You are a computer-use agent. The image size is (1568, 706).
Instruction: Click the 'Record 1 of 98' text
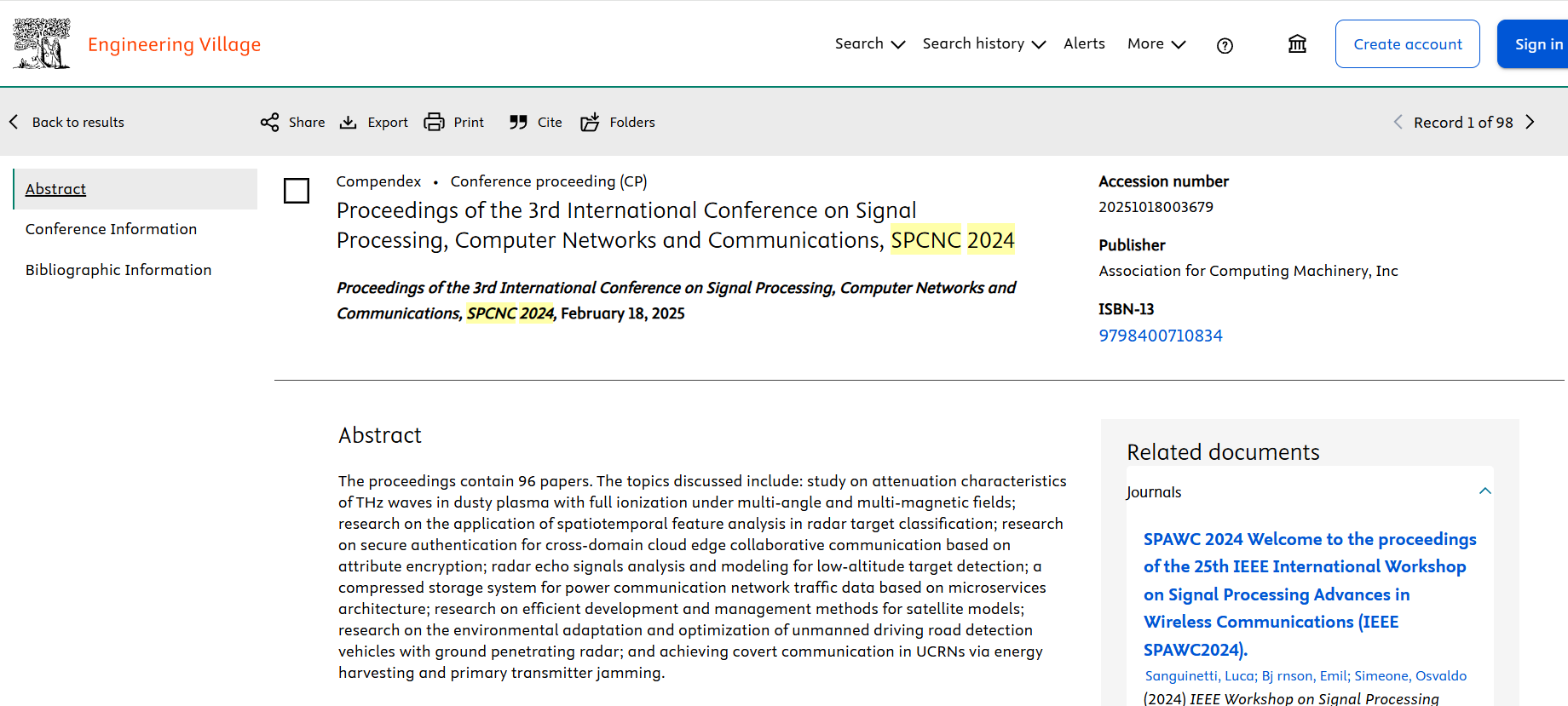click(x=1463, y=122)
